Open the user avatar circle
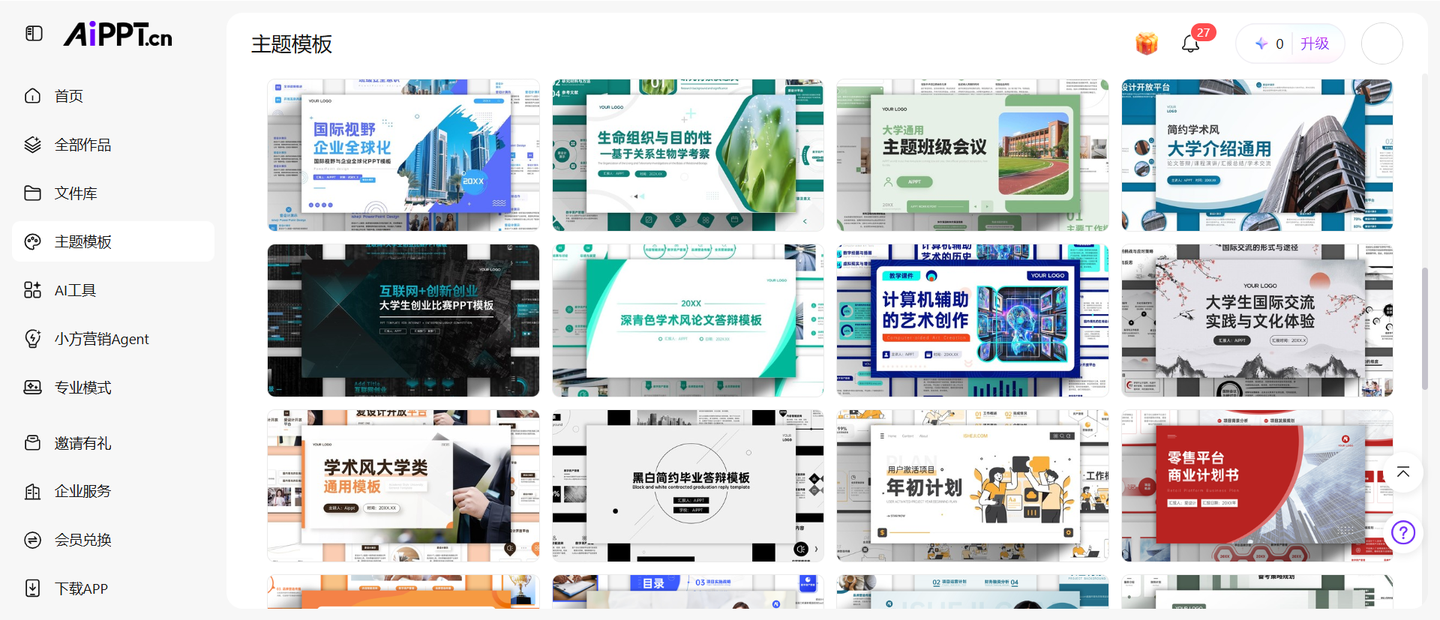The image size is (1440, 620). (x=1383, y=43)
